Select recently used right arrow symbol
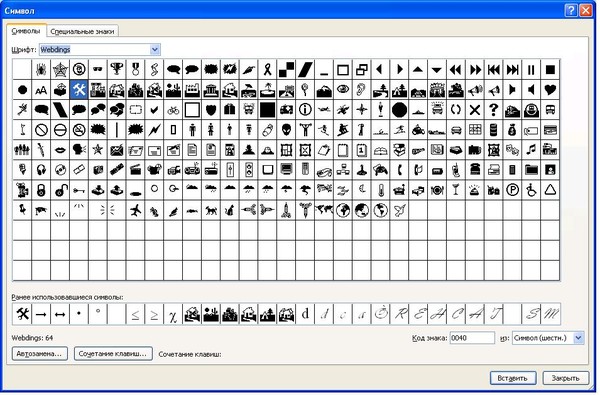Viewport: 600px width, 395px height. 41,314
